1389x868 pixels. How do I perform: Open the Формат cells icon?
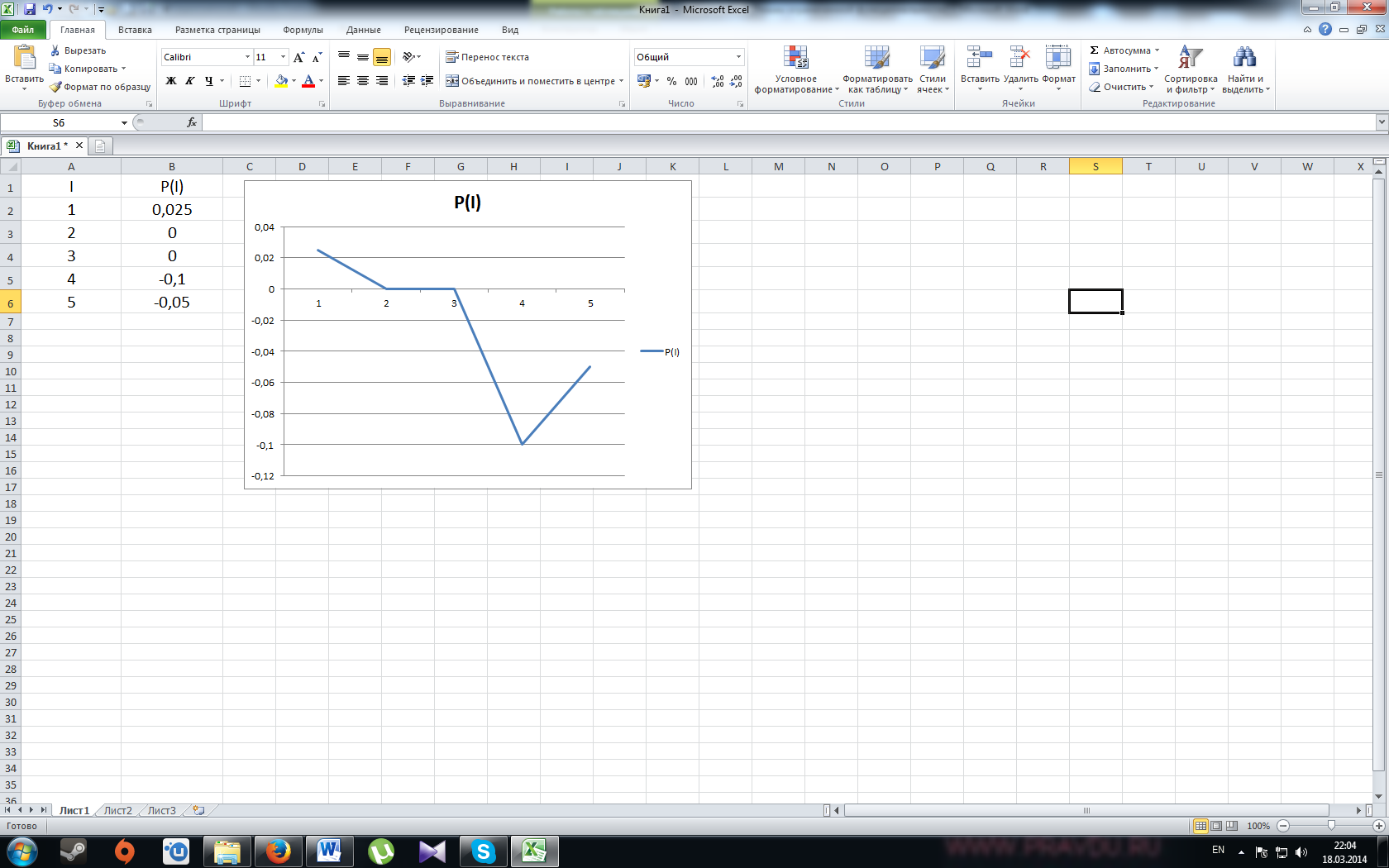pos(1058,57)
